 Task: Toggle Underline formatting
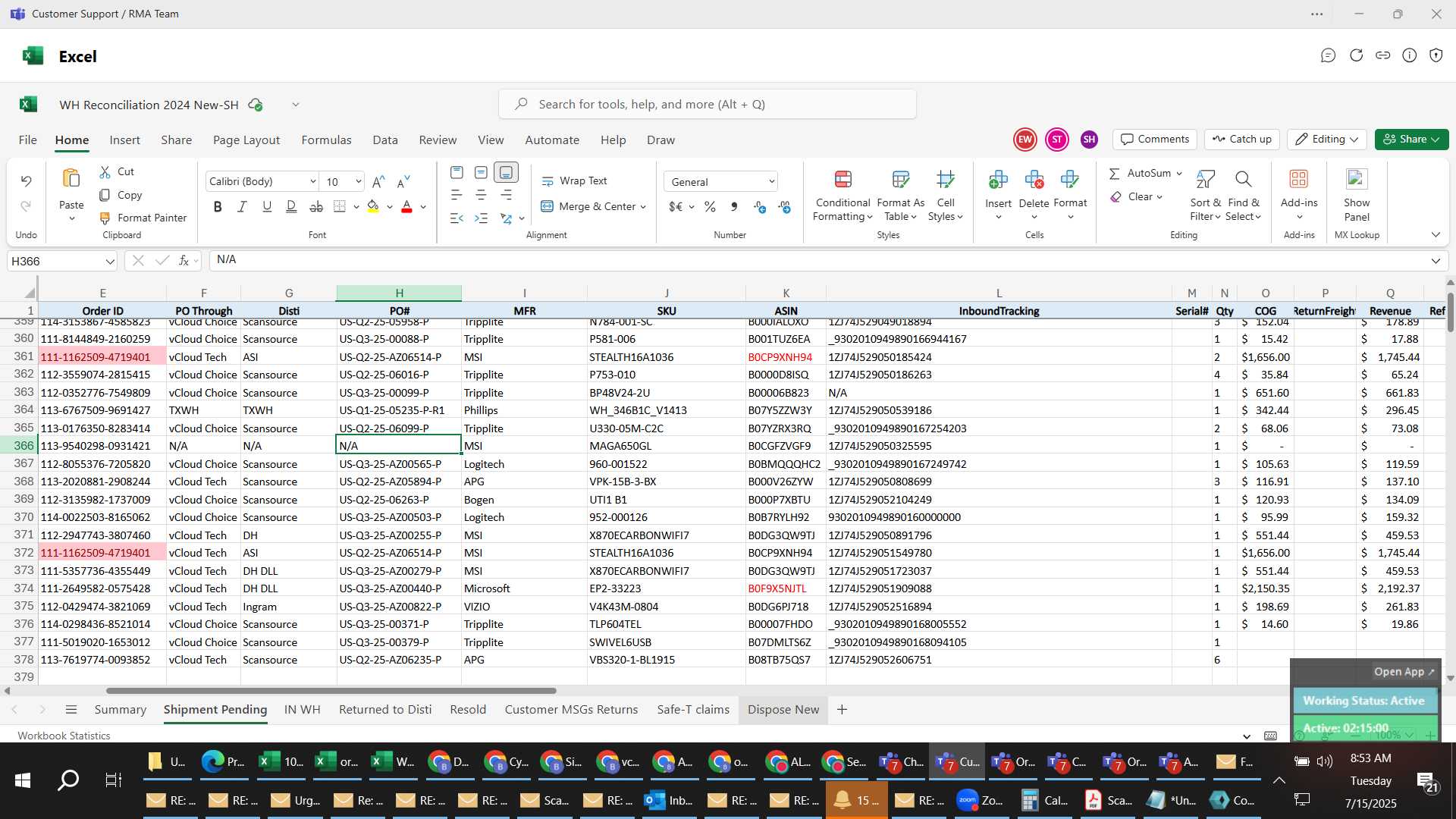(267, 206)
